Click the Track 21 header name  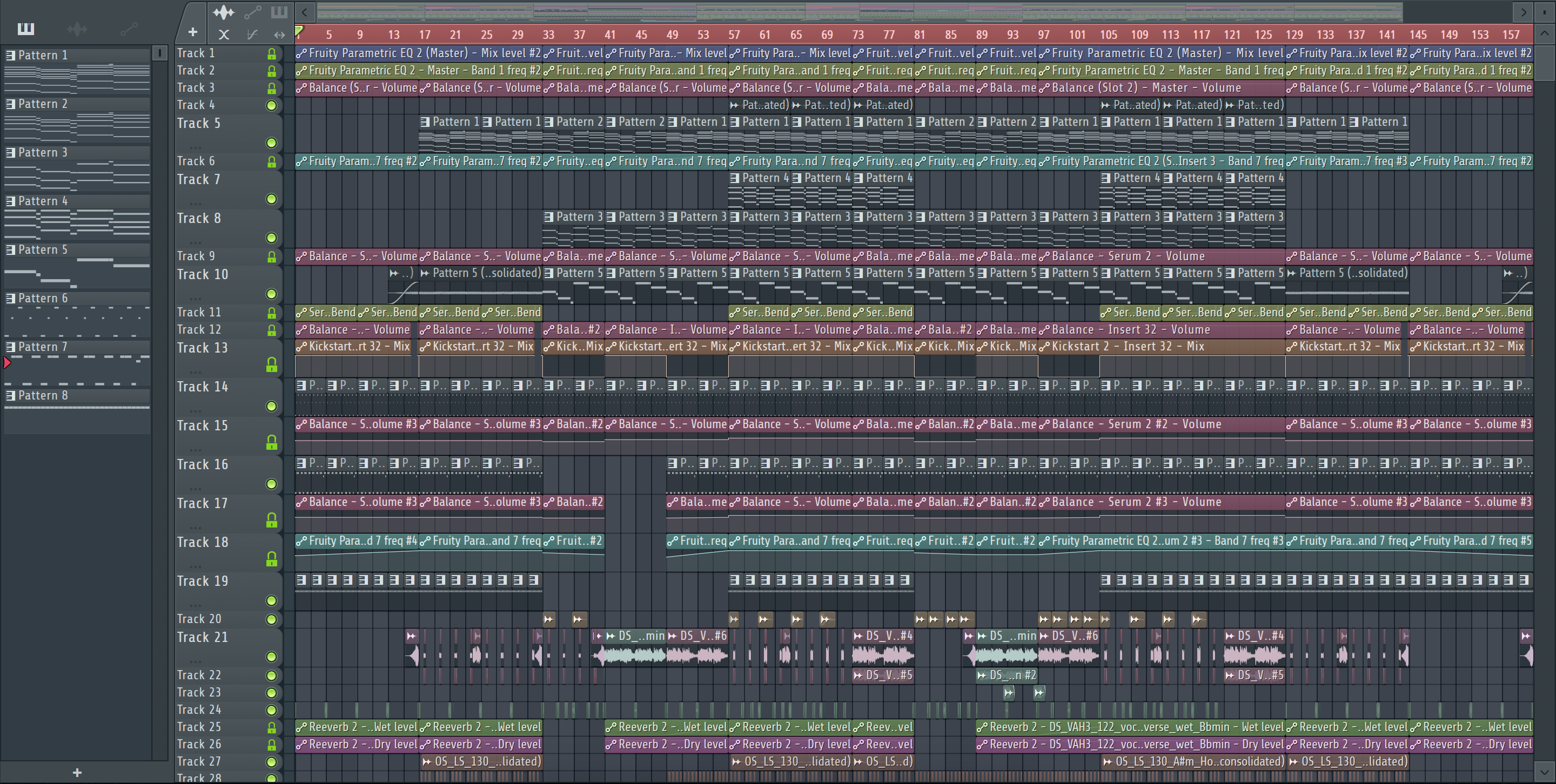[x=203, y=637]
